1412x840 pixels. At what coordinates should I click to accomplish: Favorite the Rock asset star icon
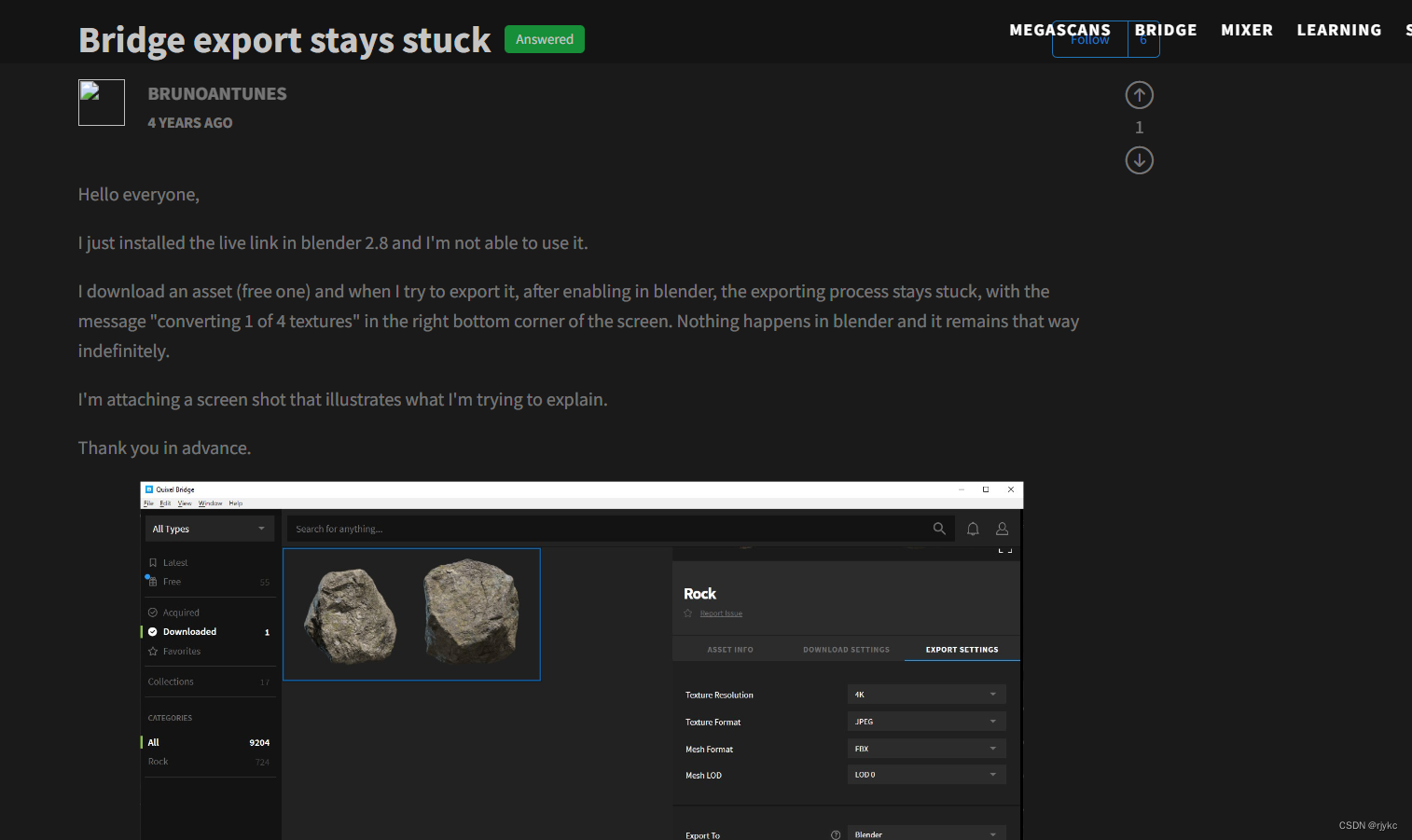point(688,613)
